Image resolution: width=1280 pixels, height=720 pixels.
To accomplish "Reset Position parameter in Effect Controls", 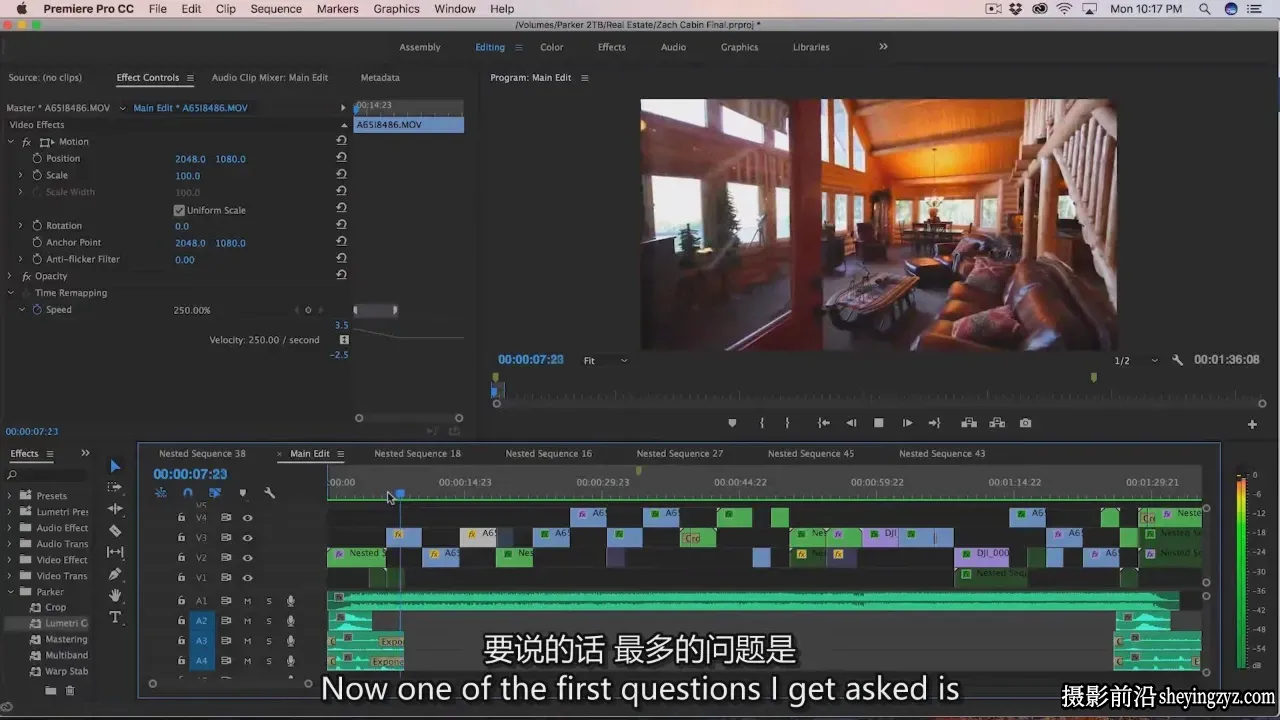I will click(341, 158).
